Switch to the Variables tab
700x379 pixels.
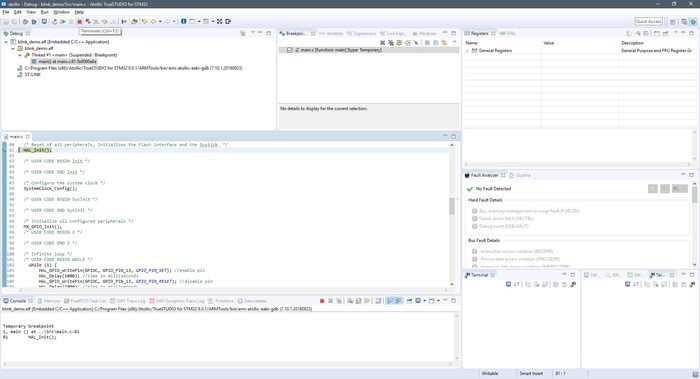(x=331, y=33)
